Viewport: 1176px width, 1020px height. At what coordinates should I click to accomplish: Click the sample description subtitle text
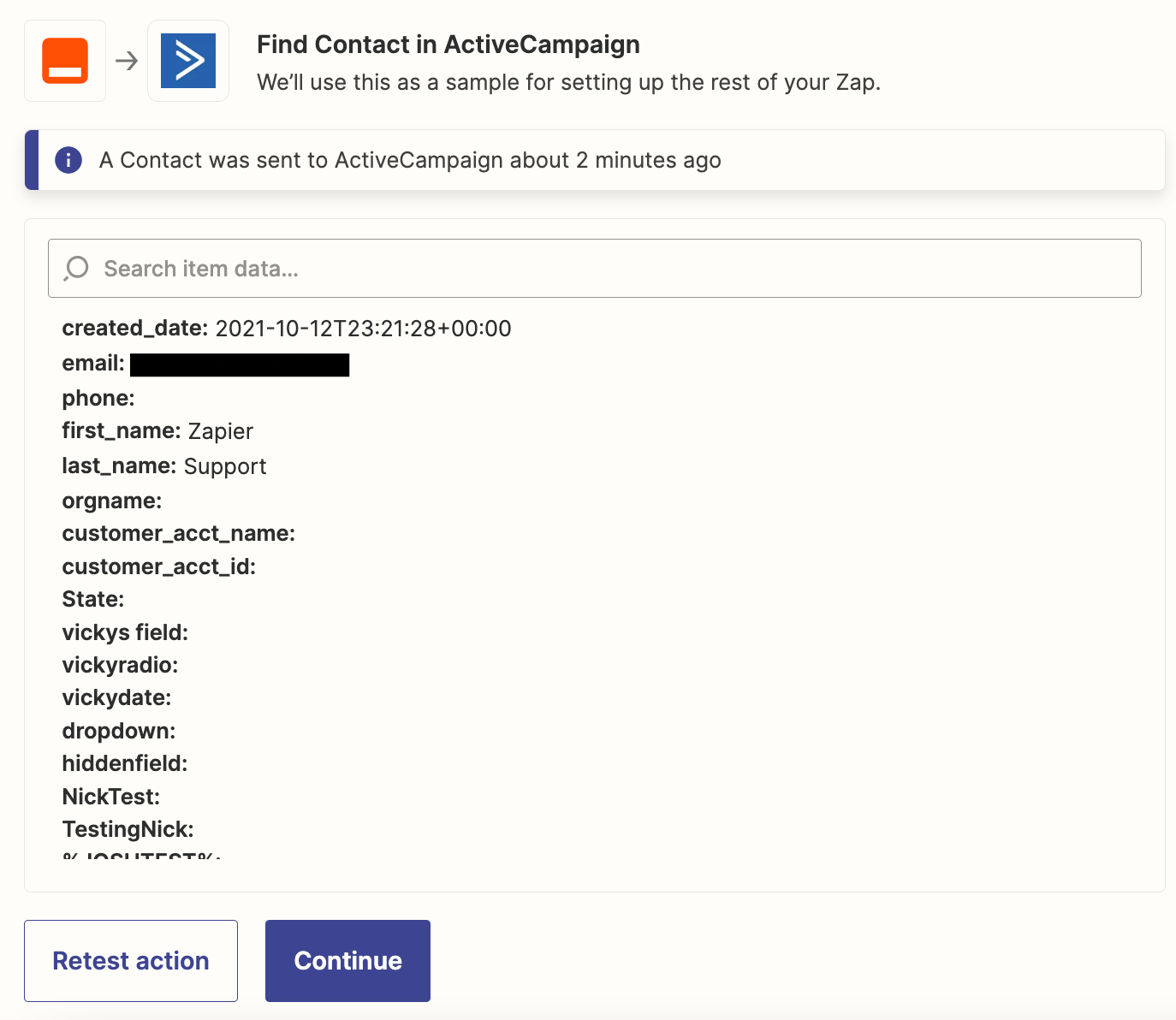pyautogui.click(x=569, y=83)
